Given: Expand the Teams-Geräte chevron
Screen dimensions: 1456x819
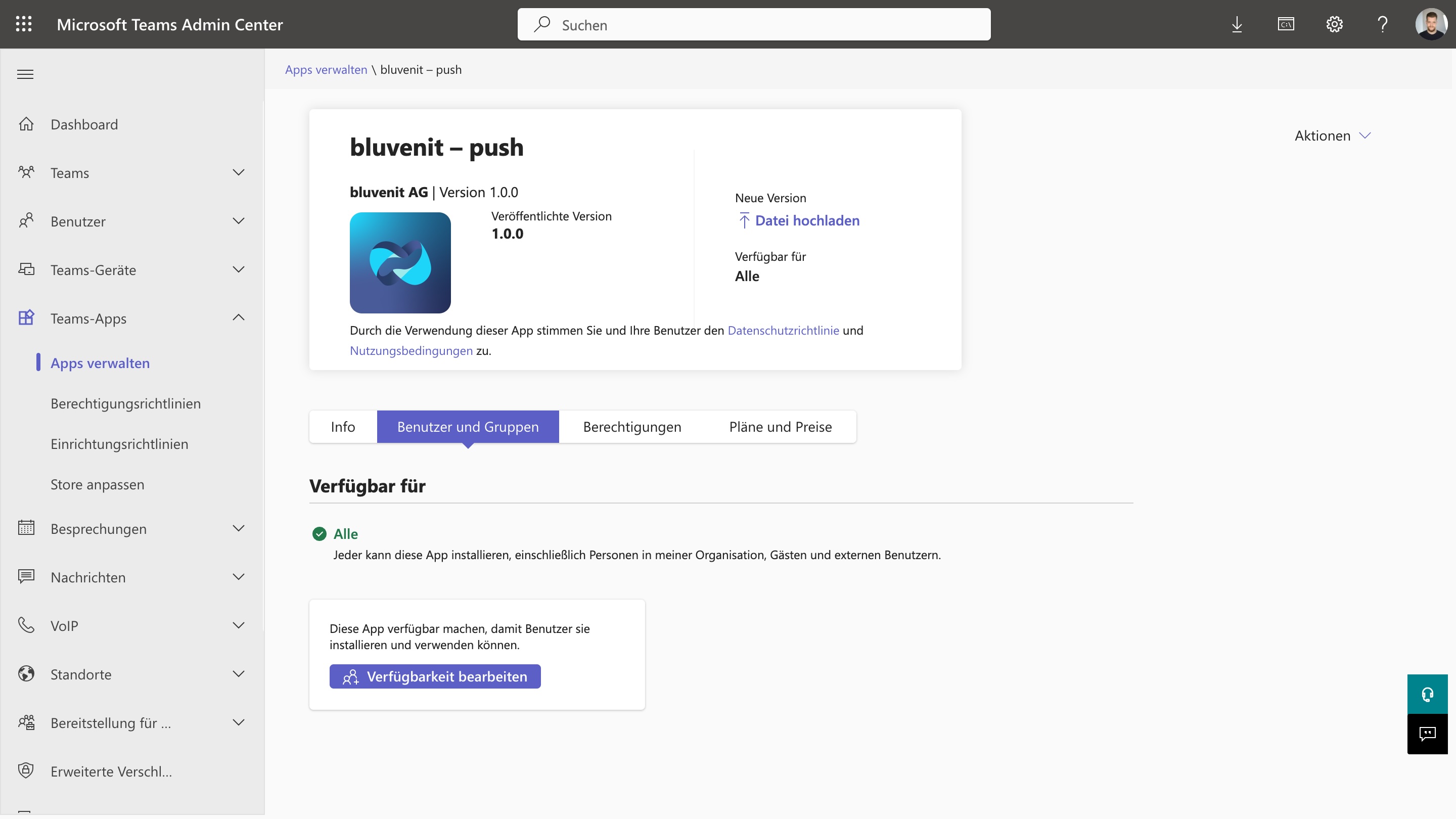Looking at the screenshot, I should click(x=239, y=269).
